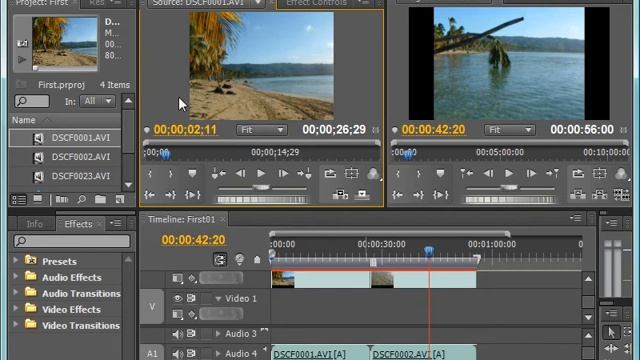Adjust the Source monitor shuttle slider
This screenshot has height=360, width=640.
(262, 188)
